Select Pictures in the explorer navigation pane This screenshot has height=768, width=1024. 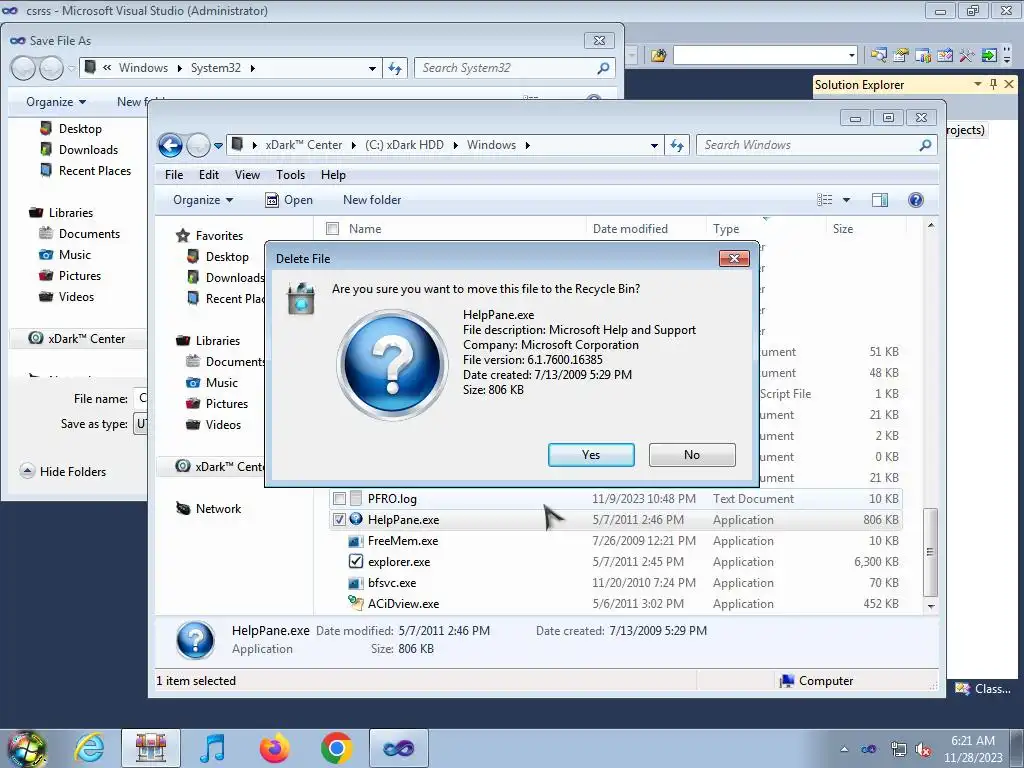pyautogui.click(x=226, y=404)
